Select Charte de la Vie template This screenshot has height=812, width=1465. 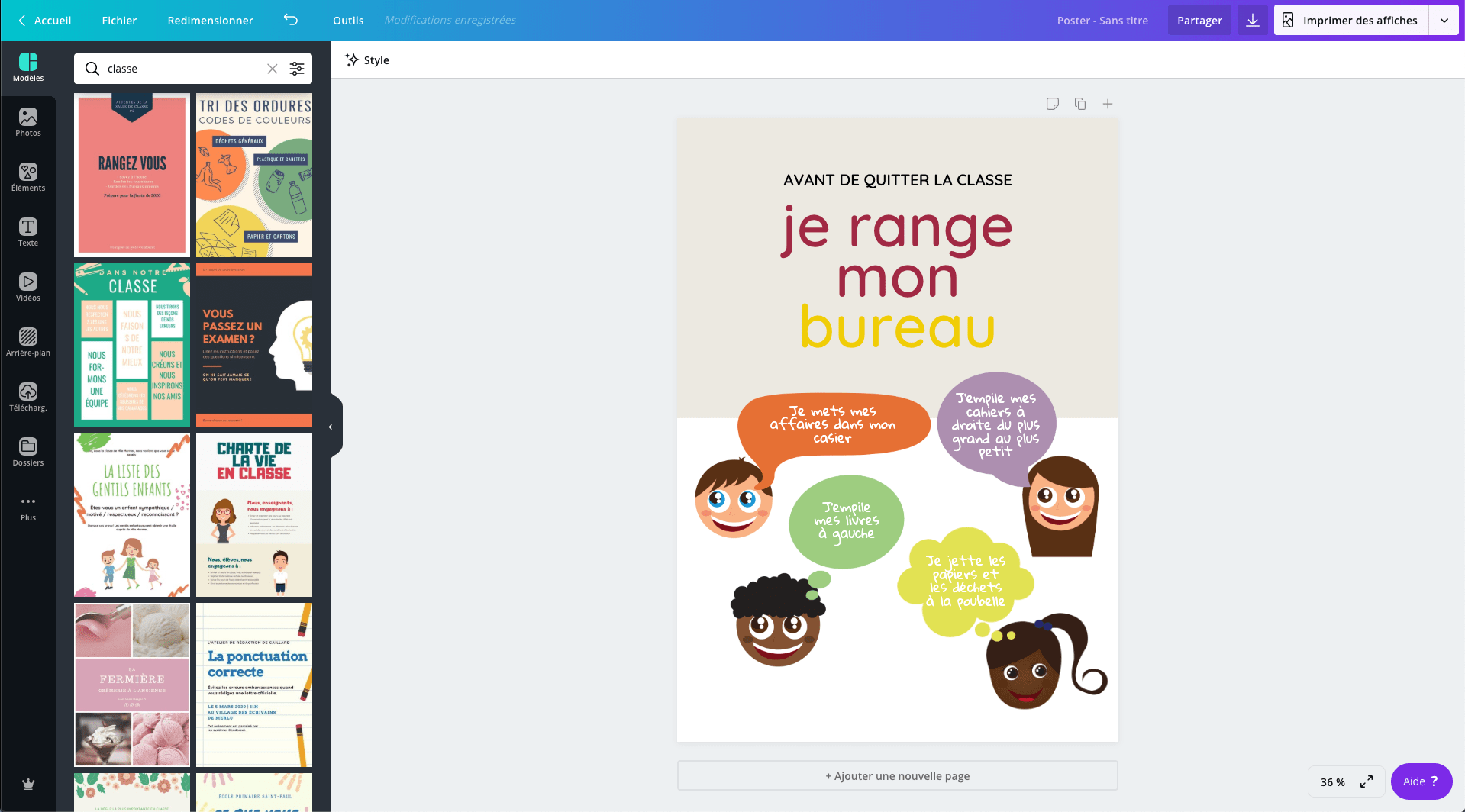pyautogui.click(x=254, y=515)
